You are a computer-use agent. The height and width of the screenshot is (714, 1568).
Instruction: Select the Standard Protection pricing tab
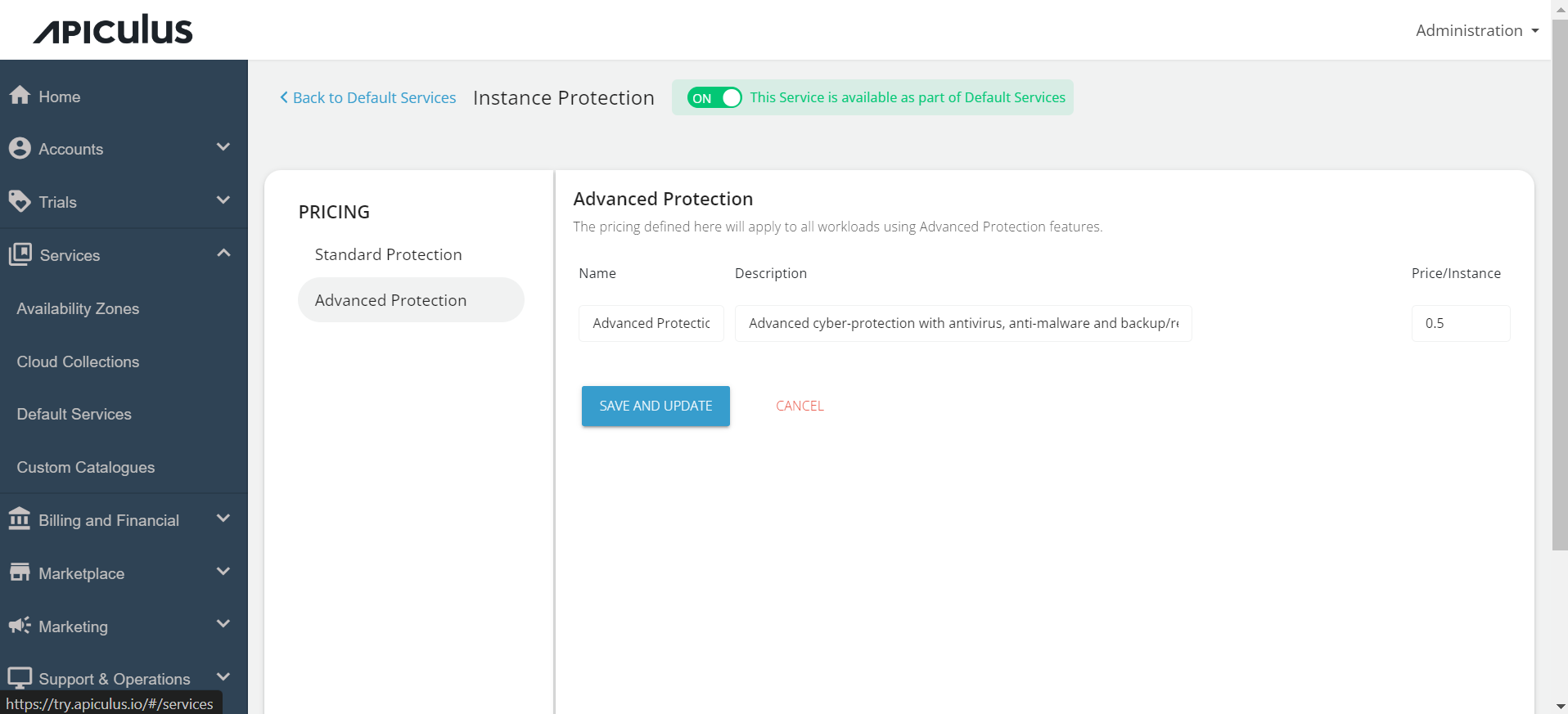click(389, 254)
